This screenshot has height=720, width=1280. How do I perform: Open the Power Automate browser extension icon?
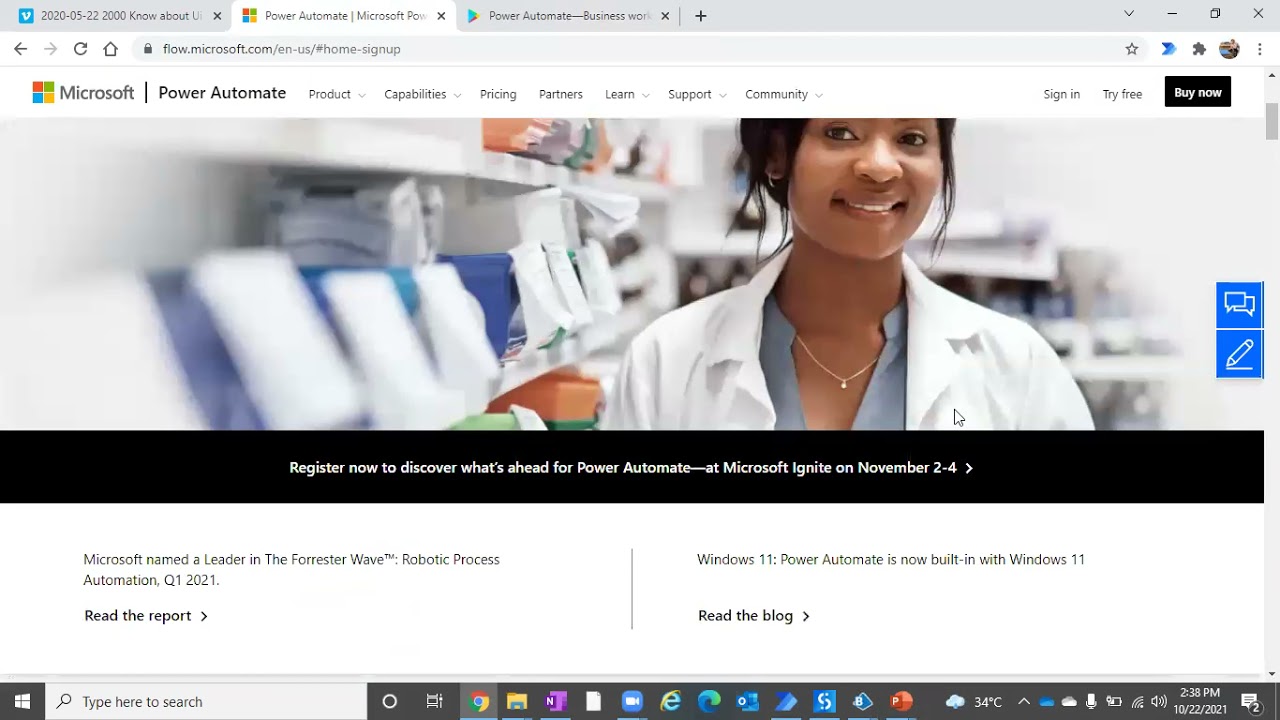tap(1168, 48)
